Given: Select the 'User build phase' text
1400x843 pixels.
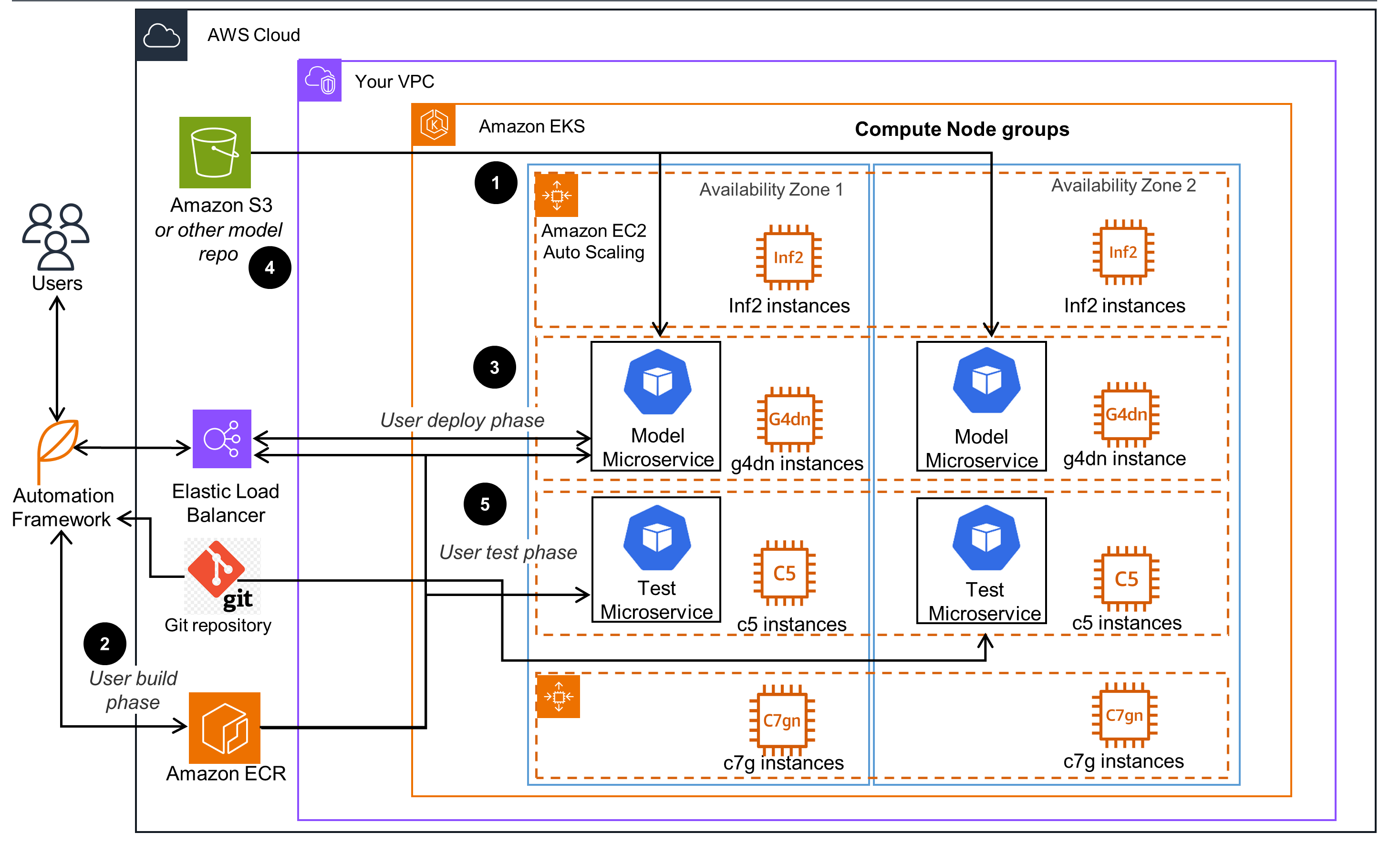Looking at the screenshot, I should click(133, 690).
